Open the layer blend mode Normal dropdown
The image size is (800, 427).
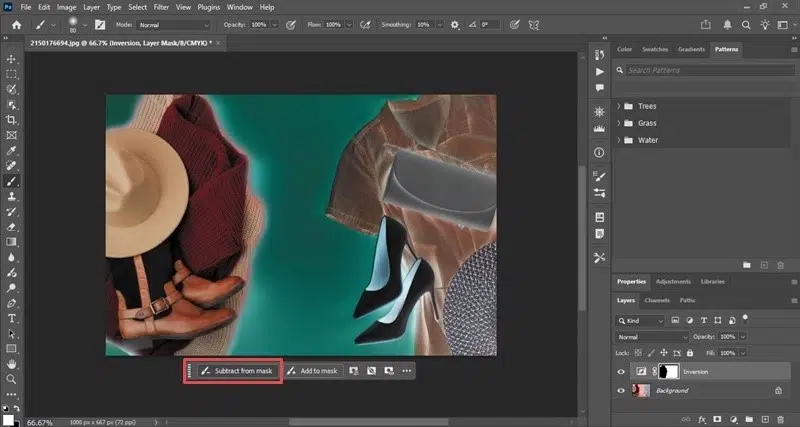pyautogui.click(x=652, y=337)
